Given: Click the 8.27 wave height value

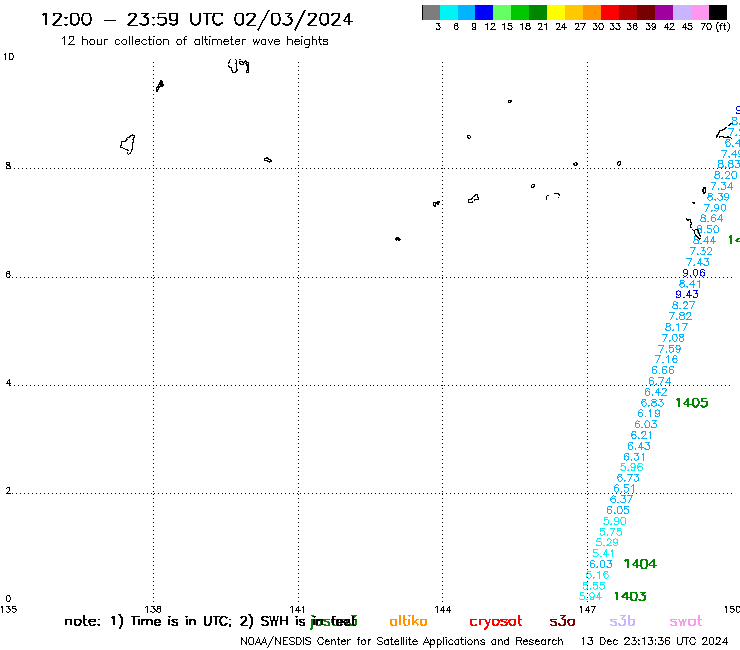Looking at the screenshot, I should point(683,305).
